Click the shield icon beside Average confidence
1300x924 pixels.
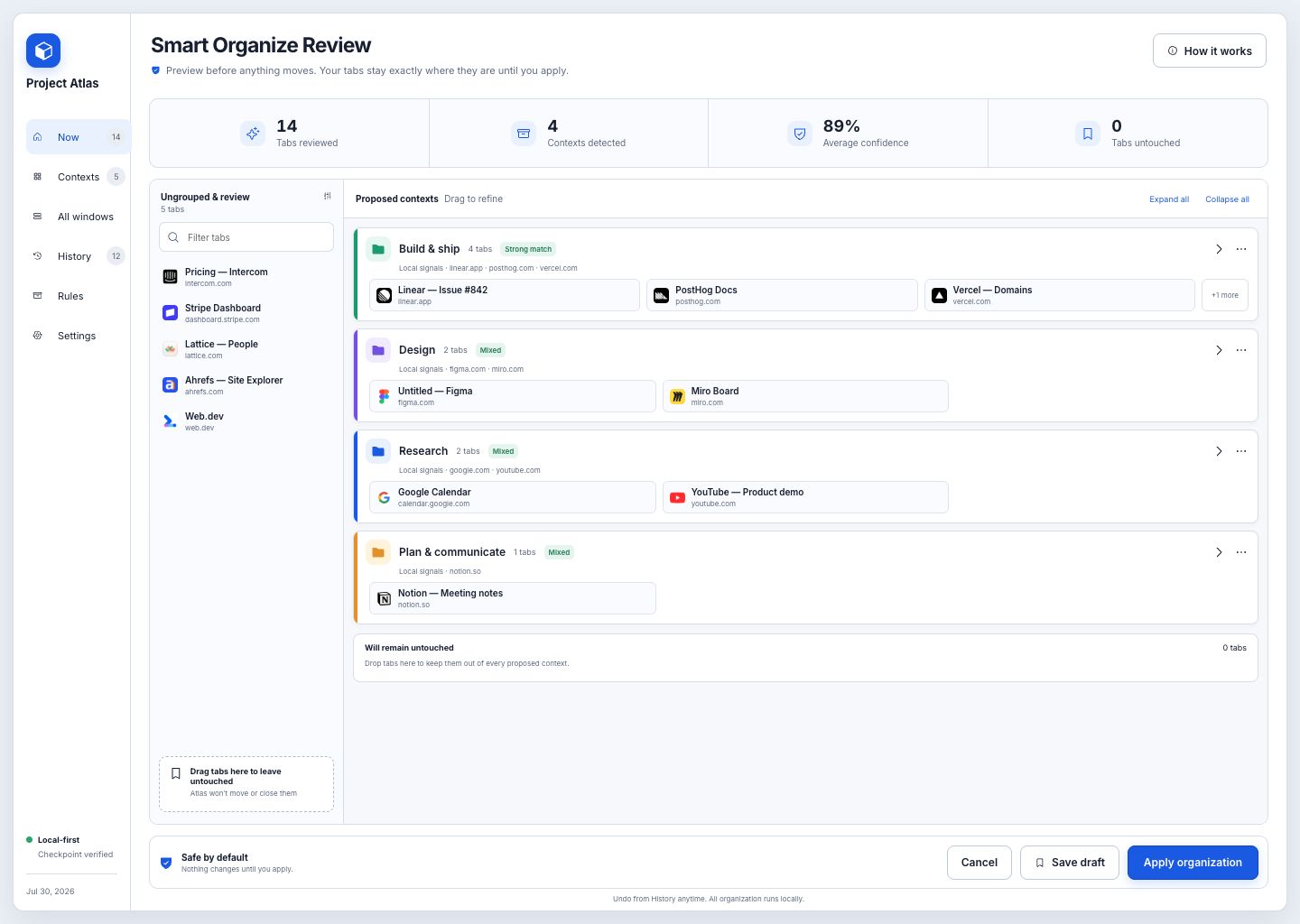[x=800, y=134]
